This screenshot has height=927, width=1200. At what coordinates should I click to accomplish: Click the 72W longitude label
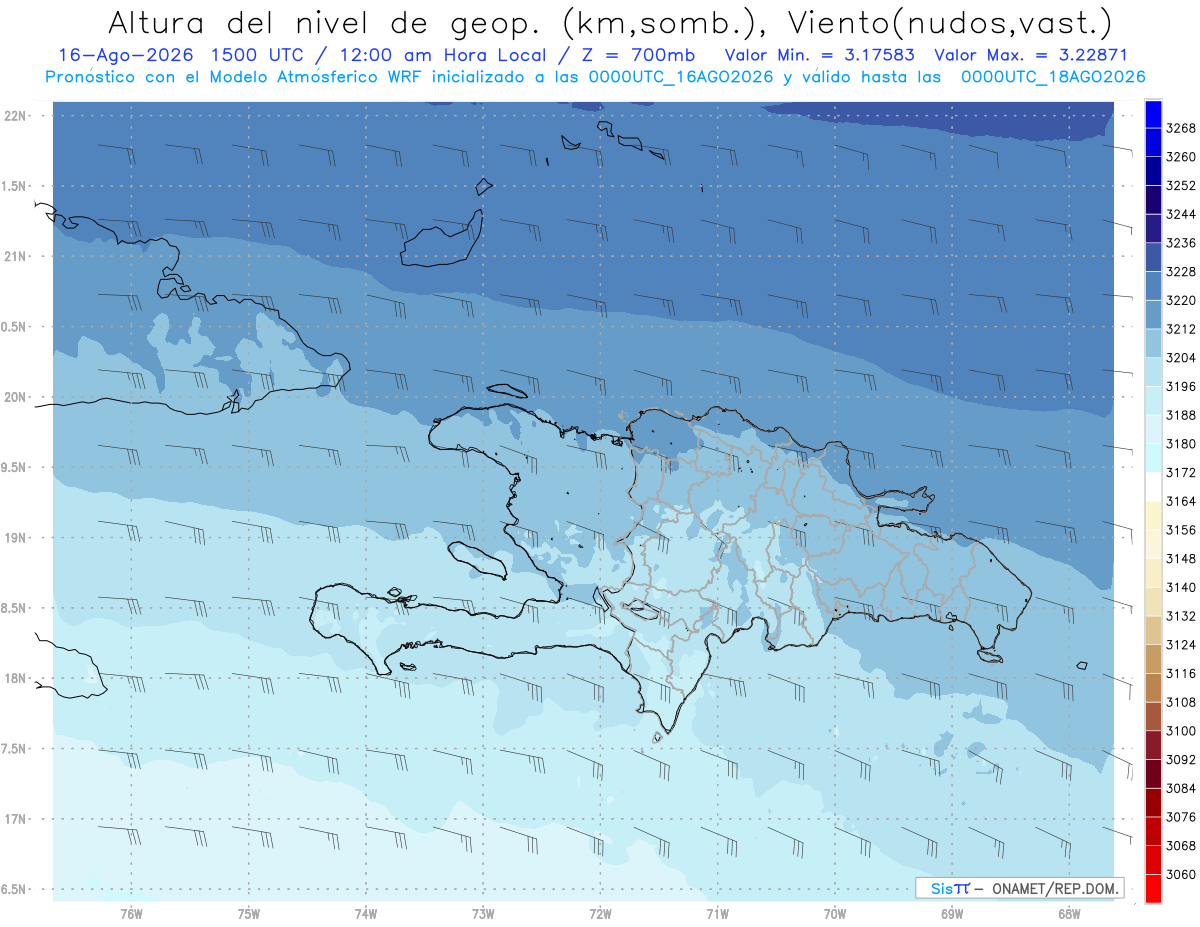click(600, 914)
